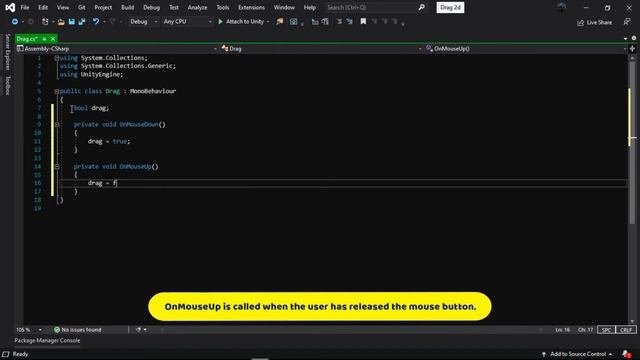Collapse the OnMouseDown method block
The height and width of the screenshot is (360, 640).
tap(57, 124)
